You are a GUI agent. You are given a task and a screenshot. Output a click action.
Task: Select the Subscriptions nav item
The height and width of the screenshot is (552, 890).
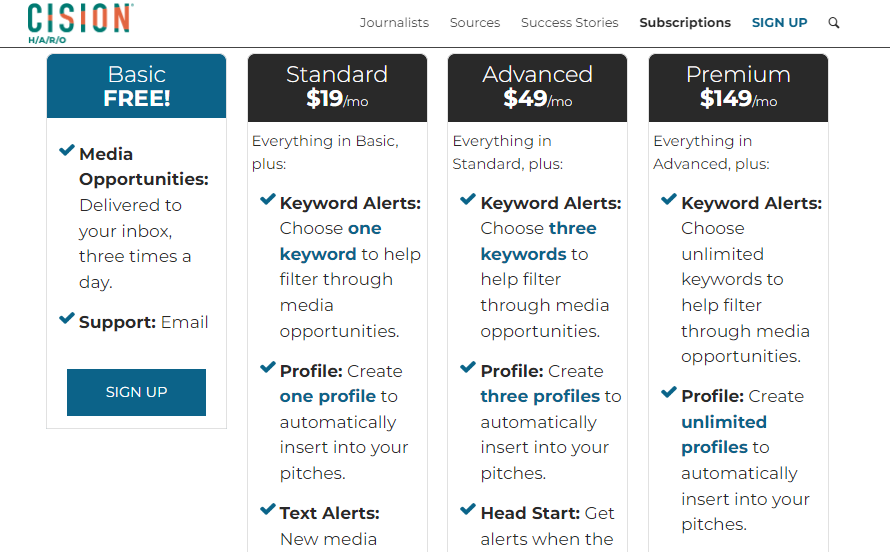point(685,23)
